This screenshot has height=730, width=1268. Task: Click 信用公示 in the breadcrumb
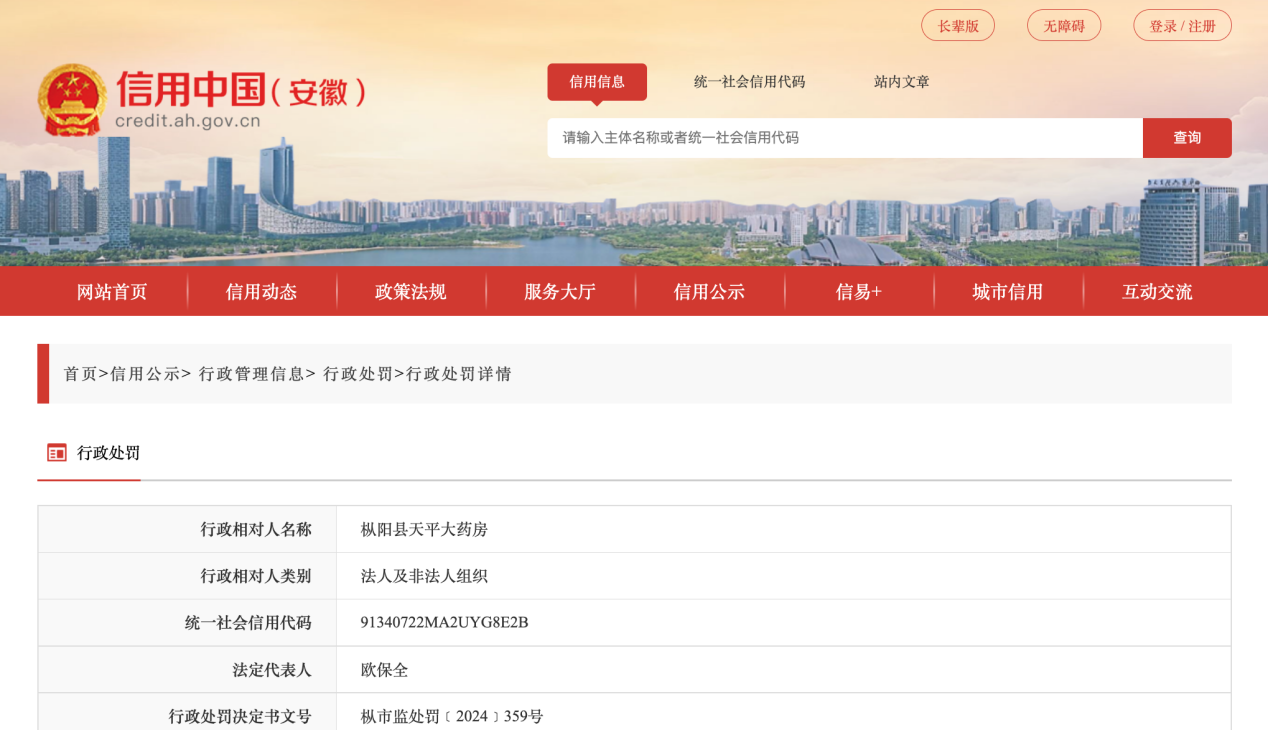point(145,374)
